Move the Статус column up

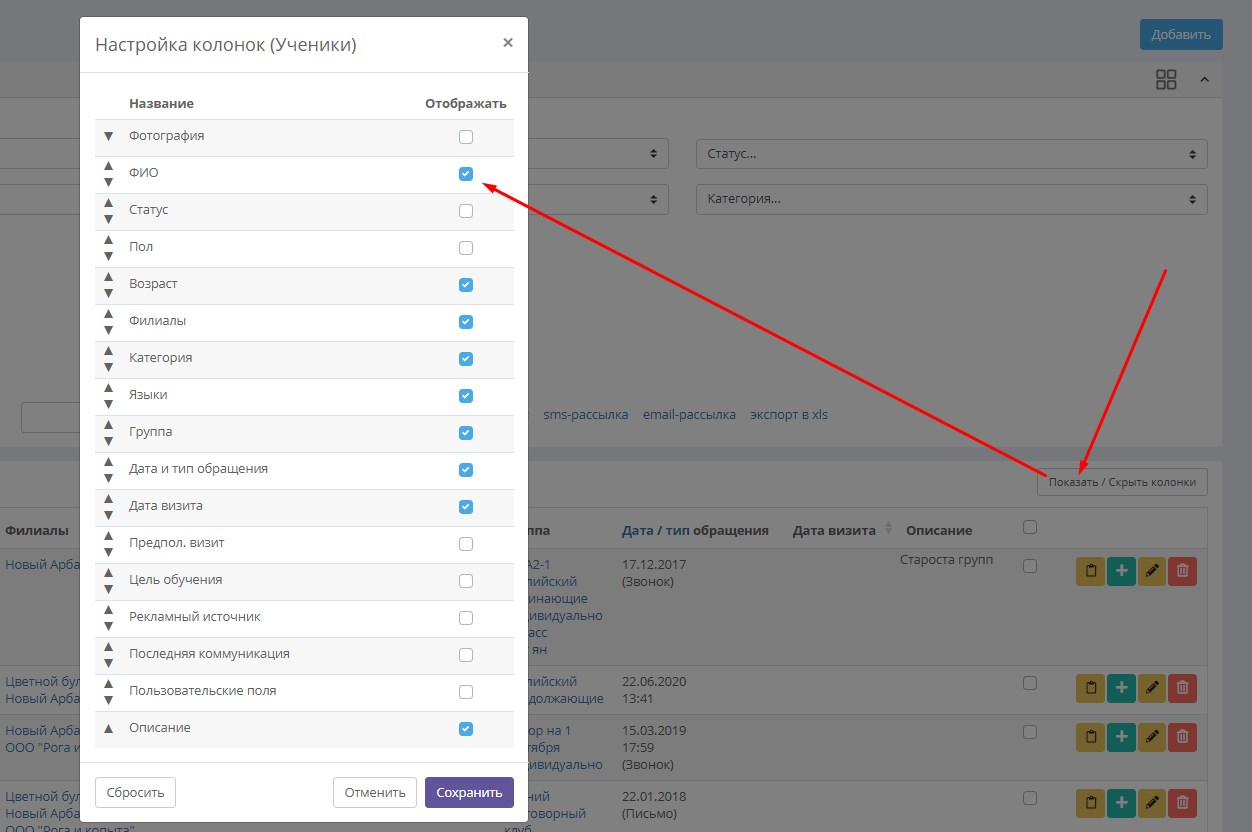109,202
